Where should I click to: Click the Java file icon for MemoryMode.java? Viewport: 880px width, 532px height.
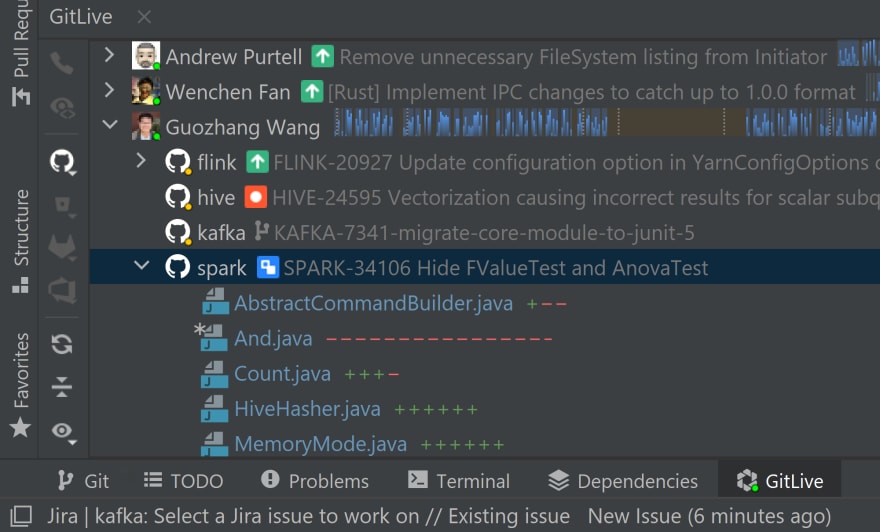(214, 443)
